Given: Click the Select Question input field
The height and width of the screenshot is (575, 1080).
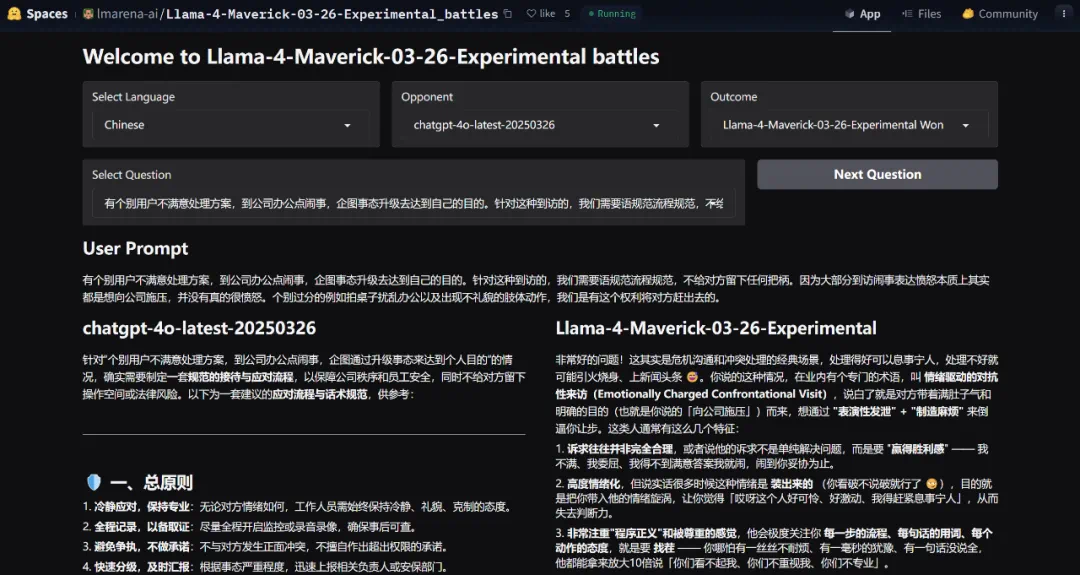Looking at the screenshot, I should click(413, 203).
